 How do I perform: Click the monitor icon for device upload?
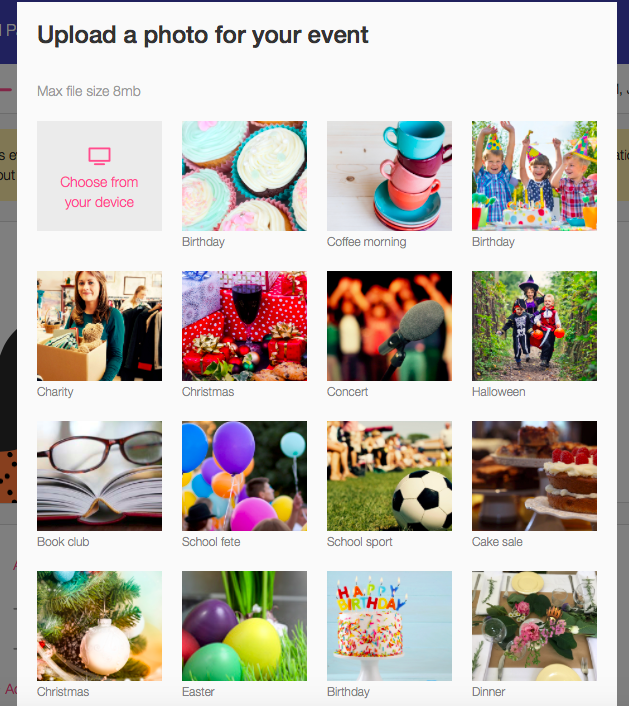point(100,156)
